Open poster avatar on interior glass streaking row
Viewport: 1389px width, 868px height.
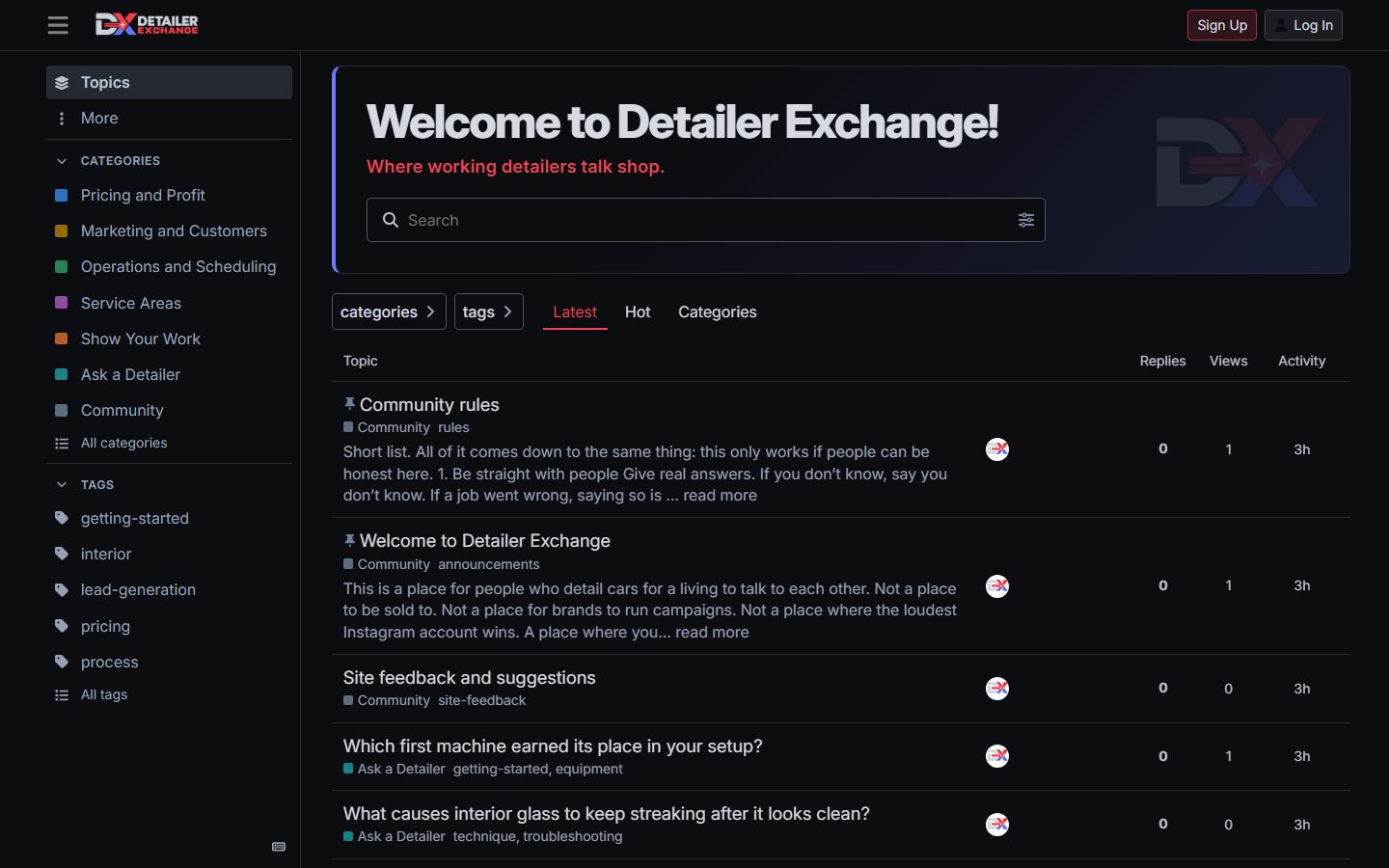[x=997, y=825]
